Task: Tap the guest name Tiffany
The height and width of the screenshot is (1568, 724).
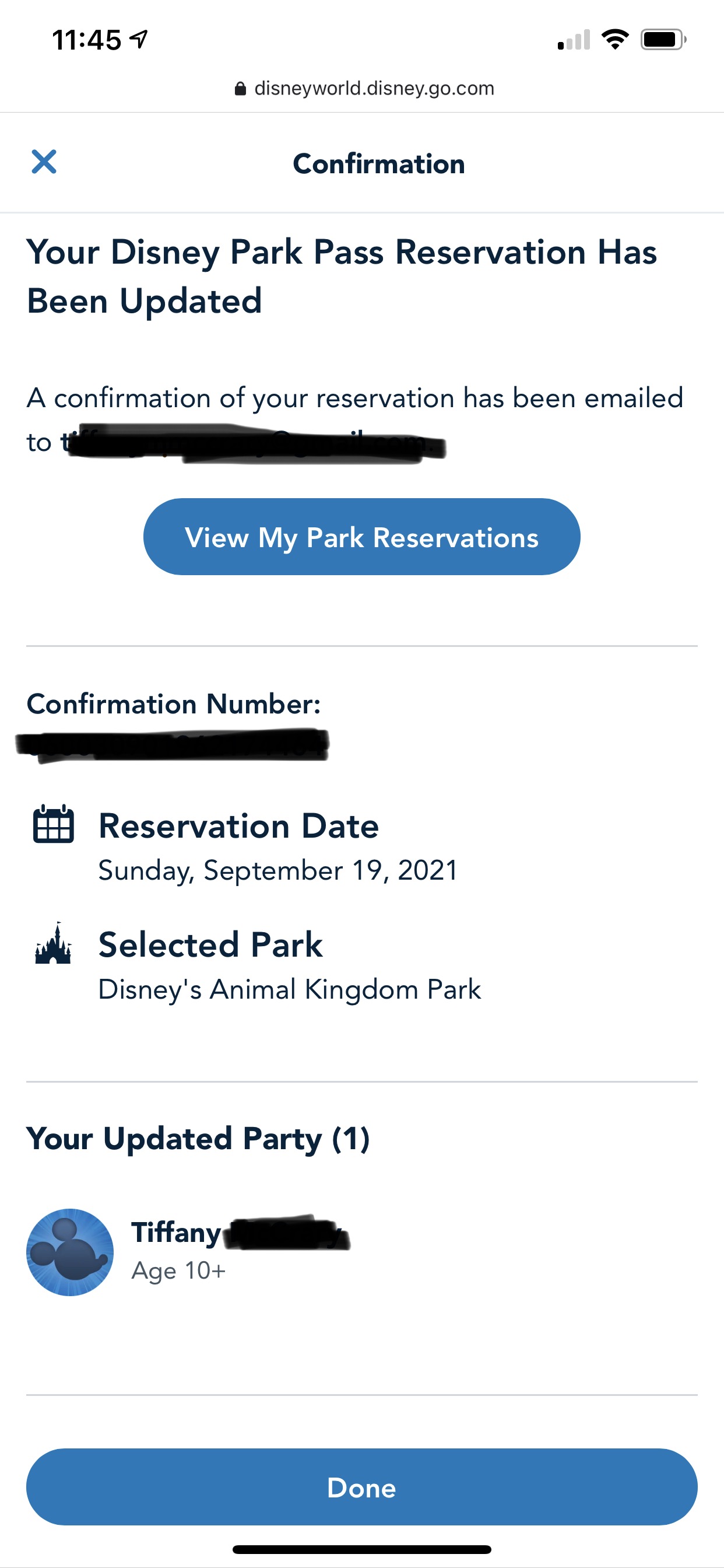Action: click(x=177, y=1232)
